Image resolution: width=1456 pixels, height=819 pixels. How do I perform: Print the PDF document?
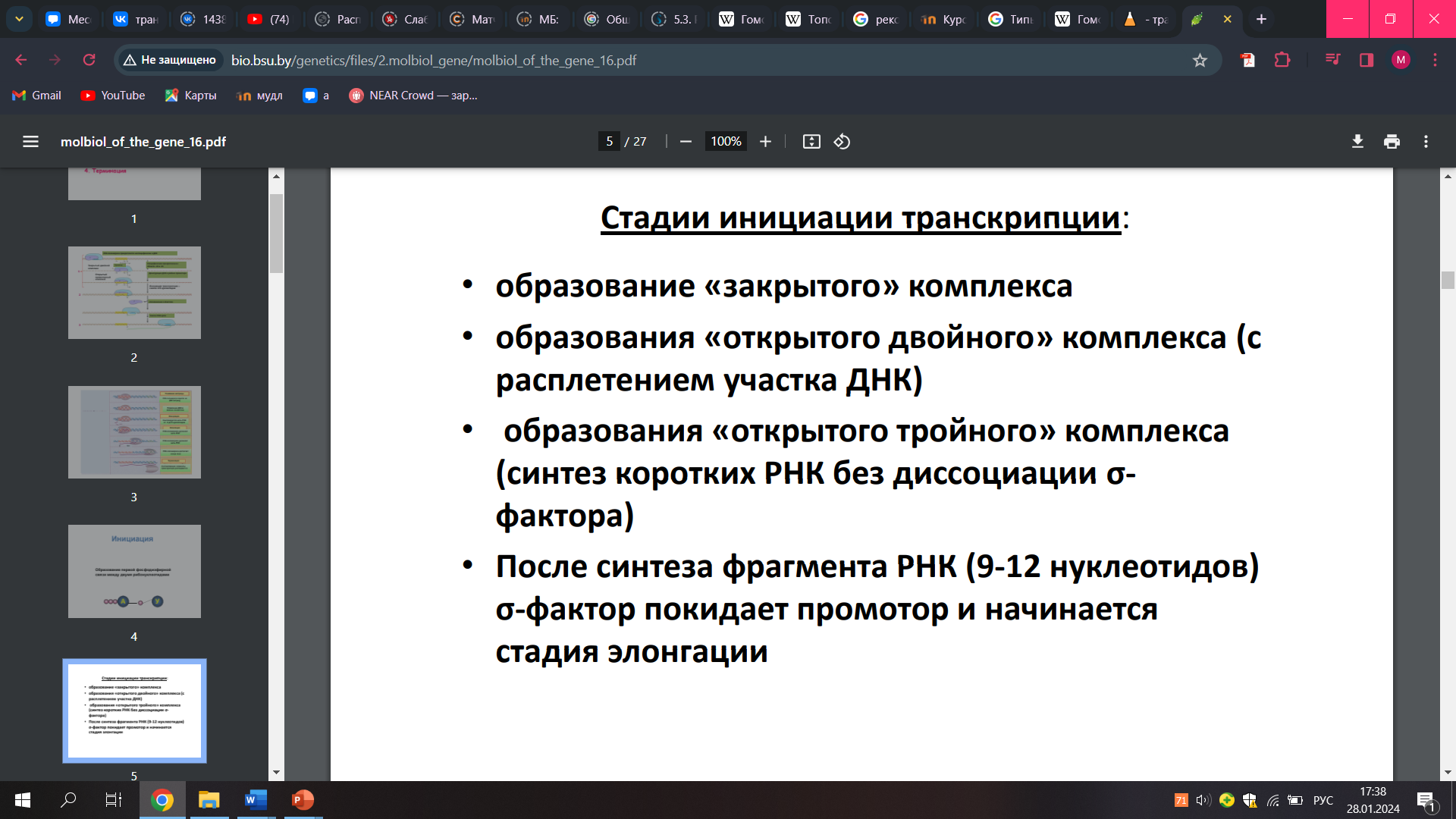pyautogui.click(x=1392, y=142)
